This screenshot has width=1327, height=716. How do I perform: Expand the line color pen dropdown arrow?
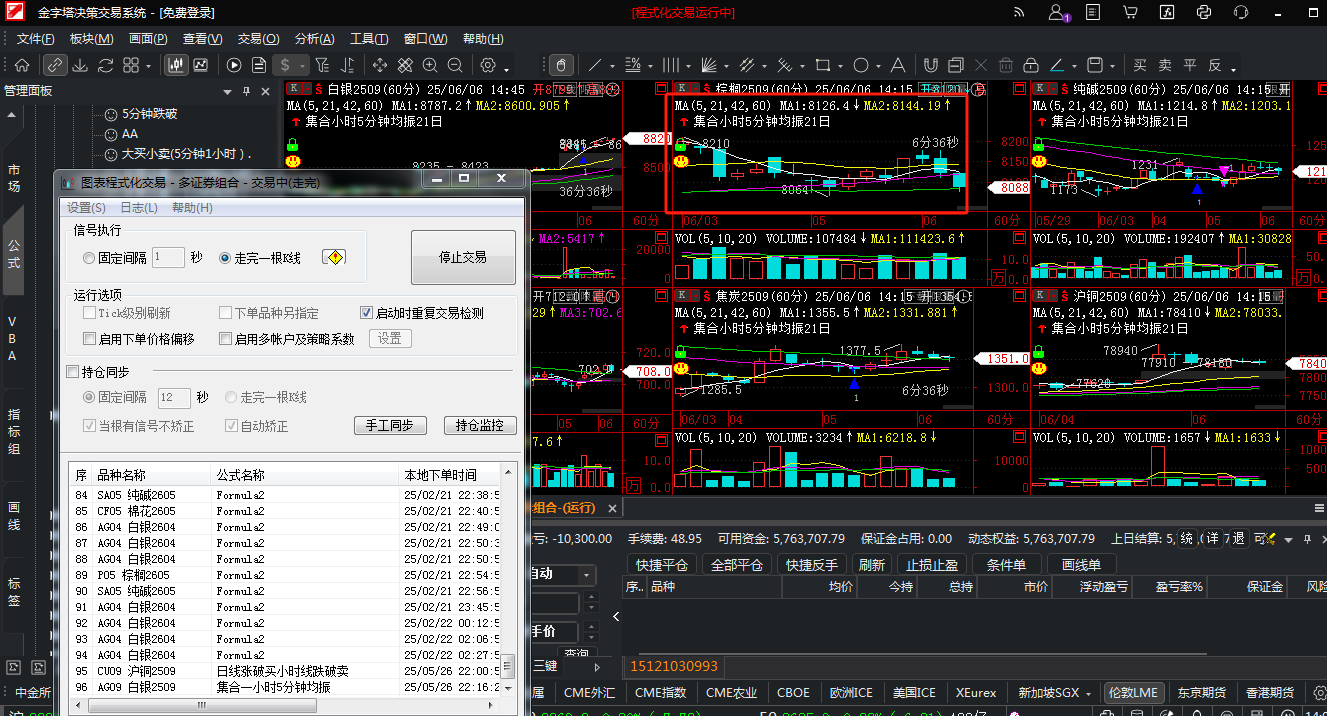pos(1073,68)
